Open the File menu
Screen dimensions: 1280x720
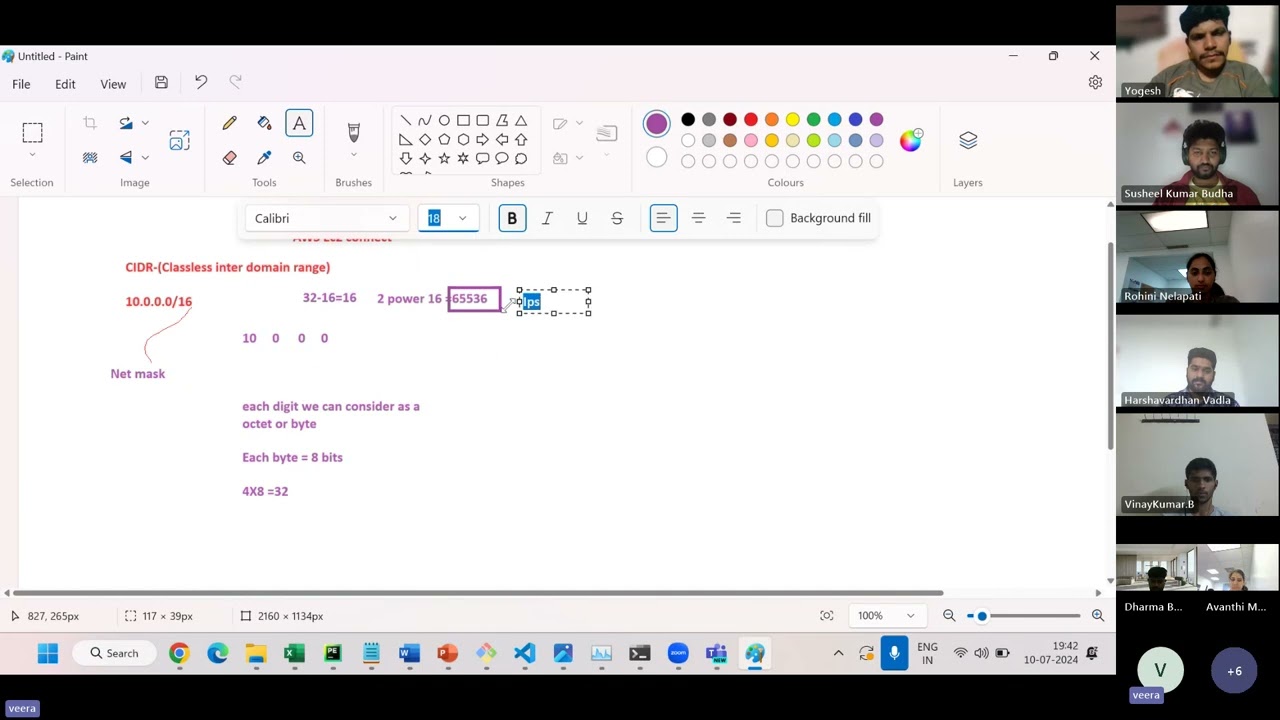21,84
